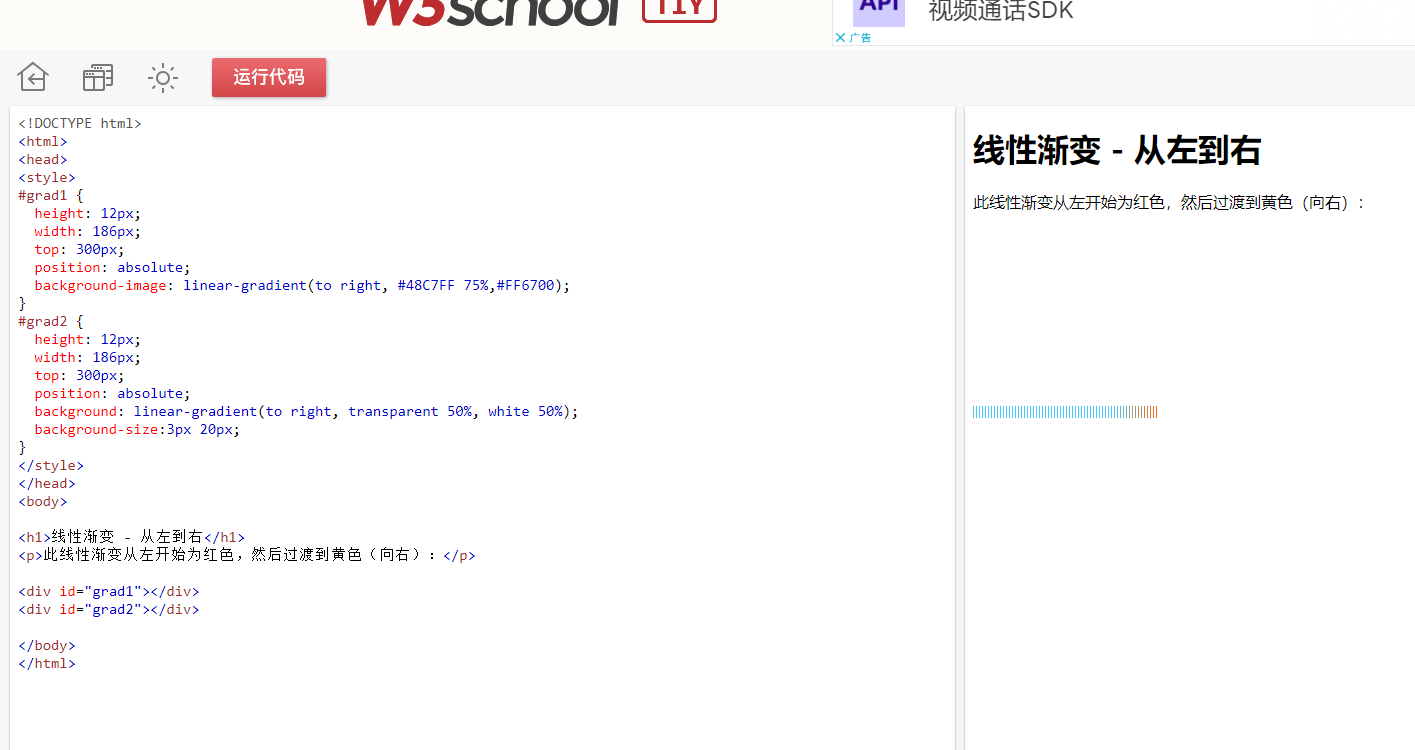
Task: Click the TIY logo badge
Action: tap(680, 10)
